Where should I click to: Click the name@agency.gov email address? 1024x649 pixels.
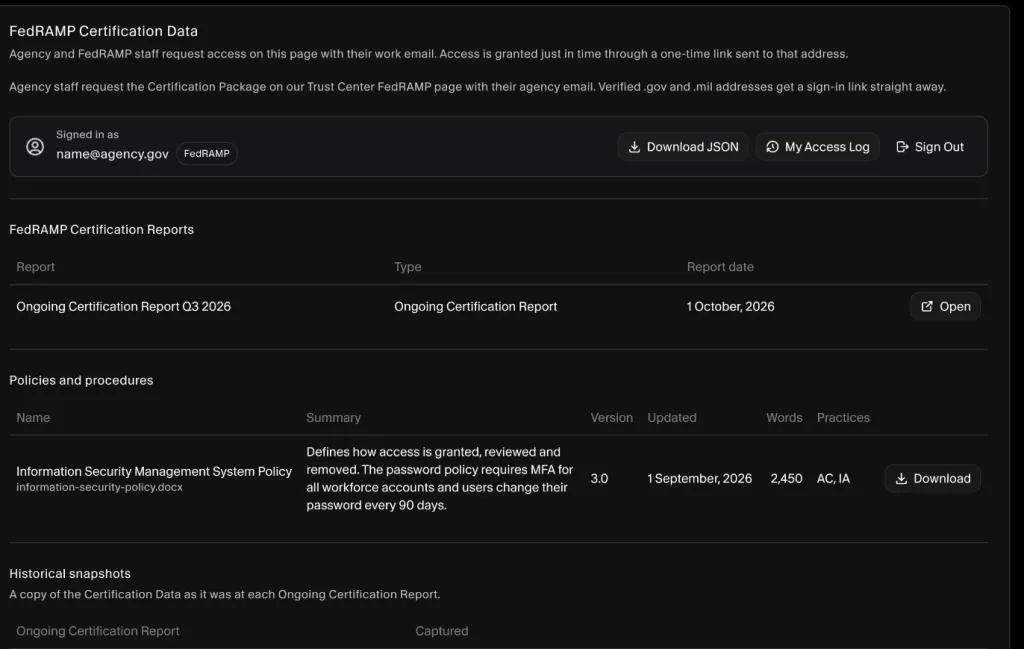[112, 154]
